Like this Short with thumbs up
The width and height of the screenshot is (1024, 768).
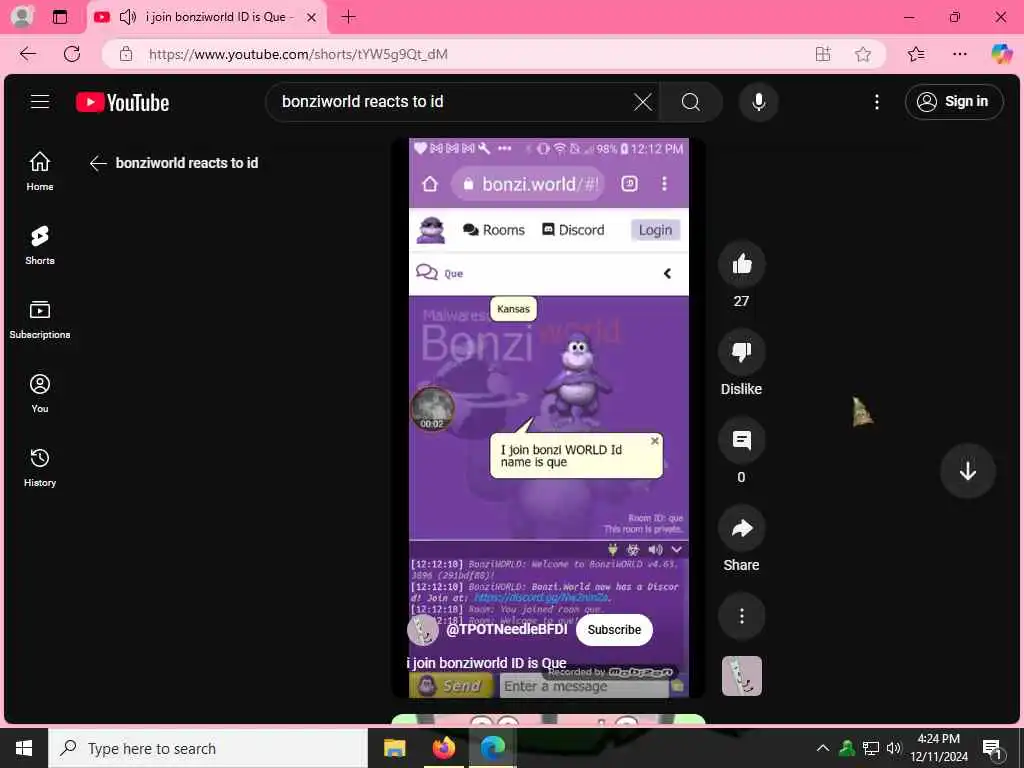pyautogui.click(x=741, y=264)
